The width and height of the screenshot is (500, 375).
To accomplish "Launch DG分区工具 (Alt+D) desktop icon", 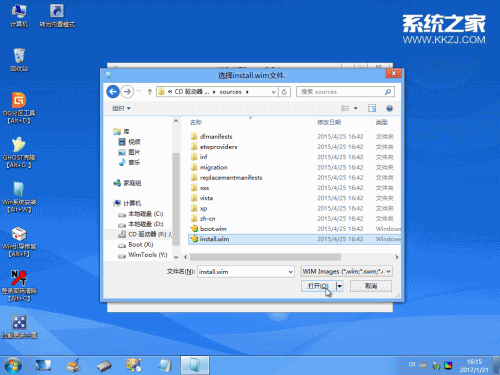I will [19, 108].
